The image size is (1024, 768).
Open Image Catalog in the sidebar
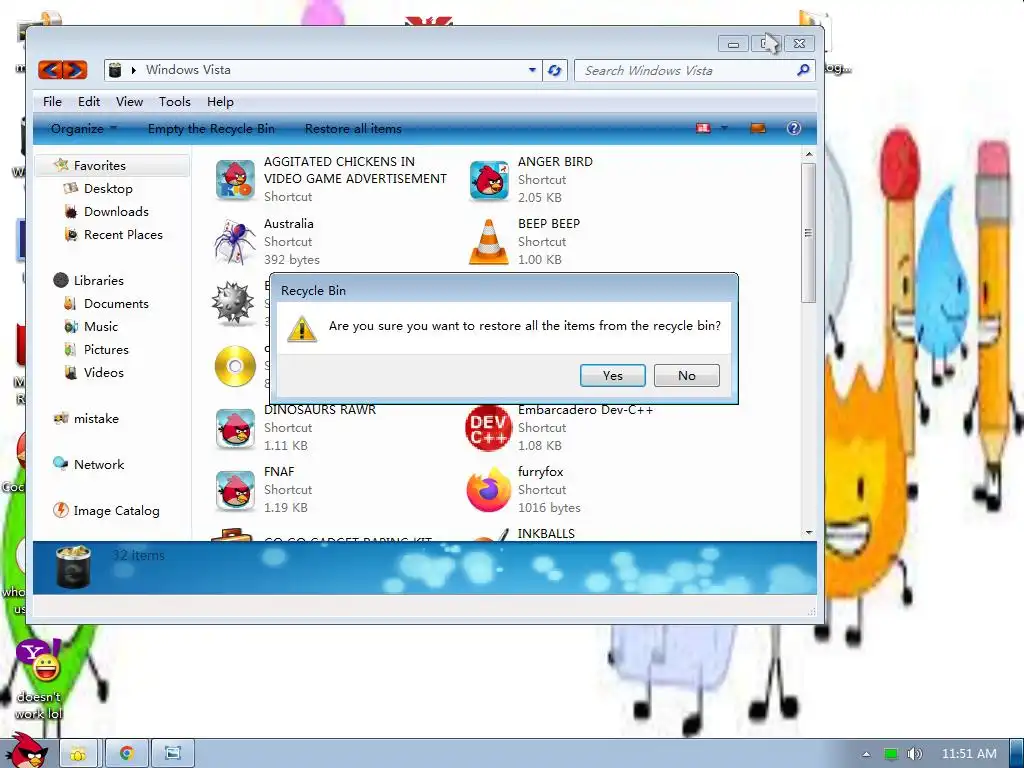coord(116,510)
